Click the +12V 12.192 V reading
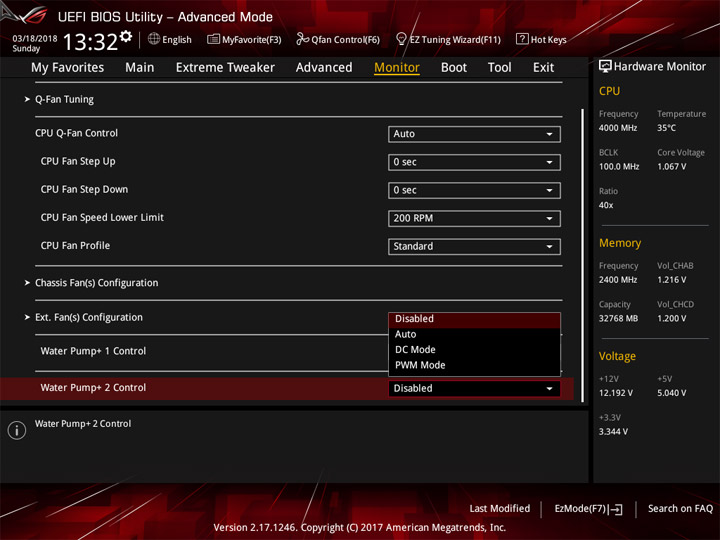Screen dimensions: 720x540 (x=616, y=393)
